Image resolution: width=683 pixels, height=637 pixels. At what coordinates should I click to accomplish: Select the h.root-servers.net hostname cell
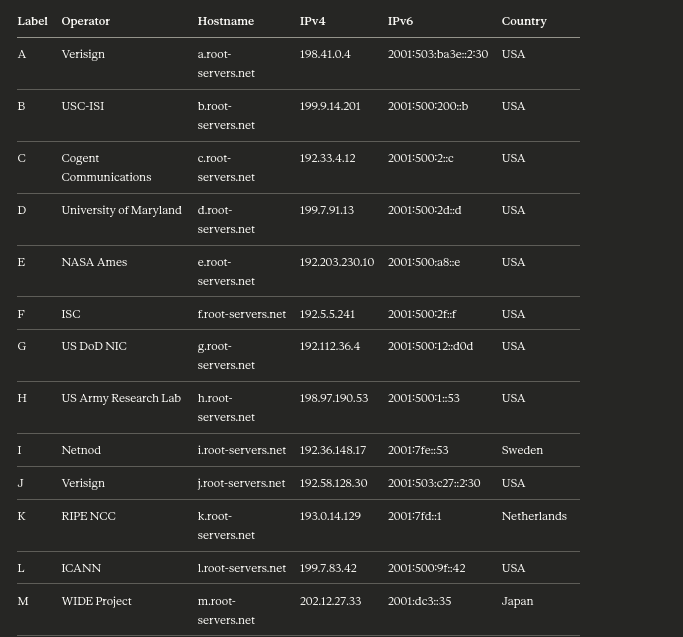[x=226, y=407]
